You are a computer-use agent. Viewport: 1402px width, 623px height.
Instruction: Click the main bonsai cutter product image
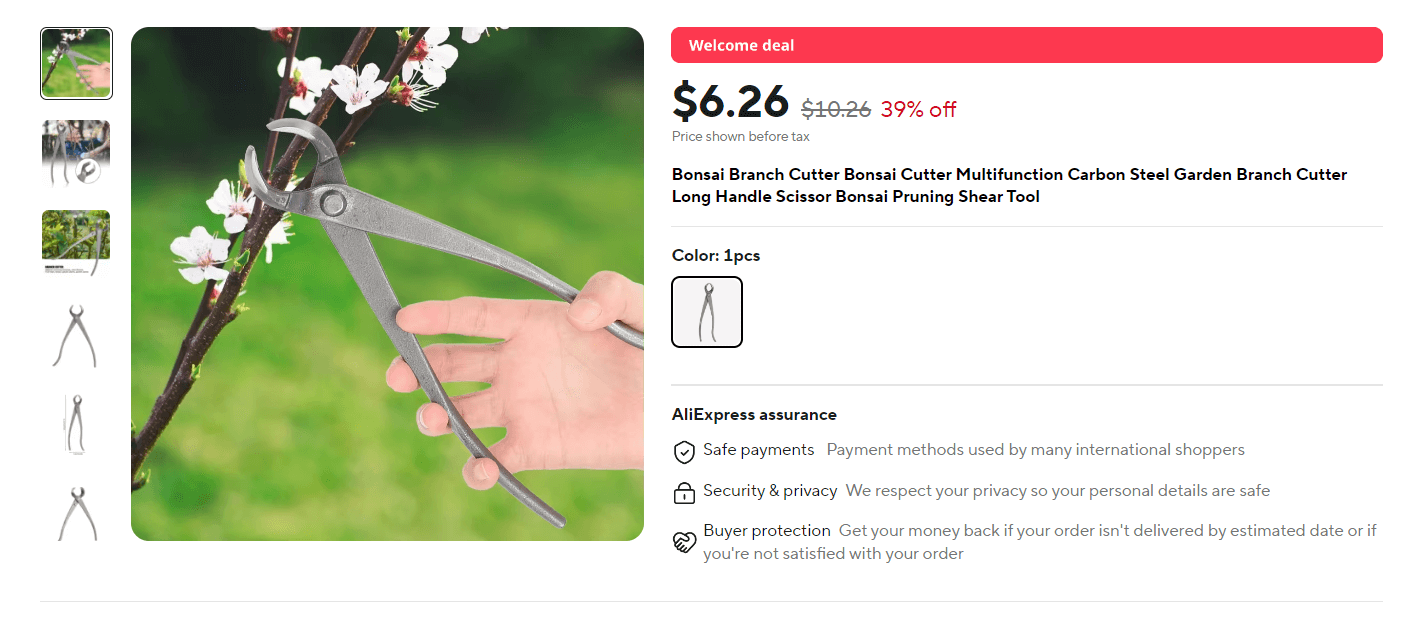387,284
